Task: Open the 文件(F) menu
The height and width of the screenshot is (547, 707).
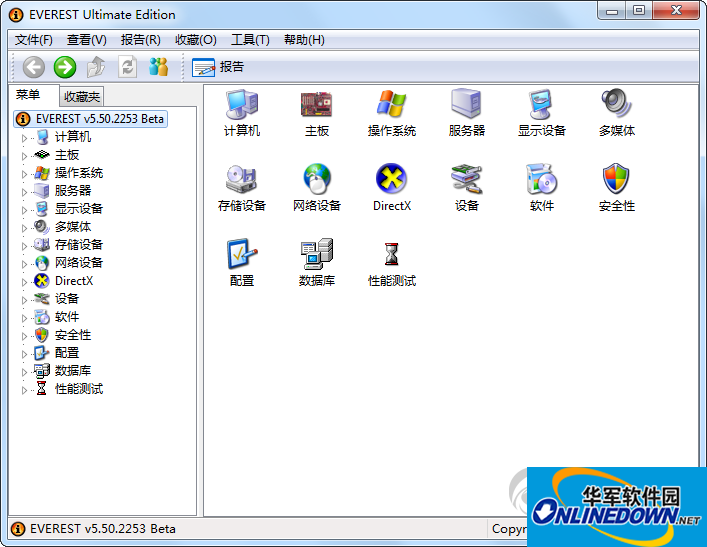Action: click(x=33, y=40)
